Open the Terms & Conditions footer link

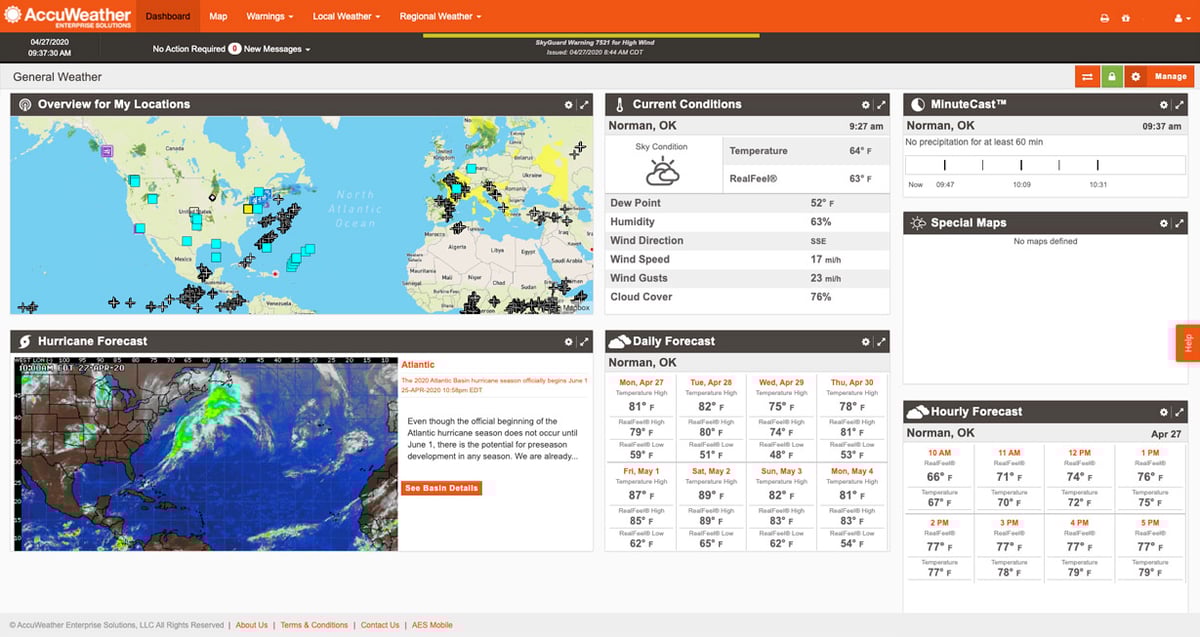click(x=314, y=625)
